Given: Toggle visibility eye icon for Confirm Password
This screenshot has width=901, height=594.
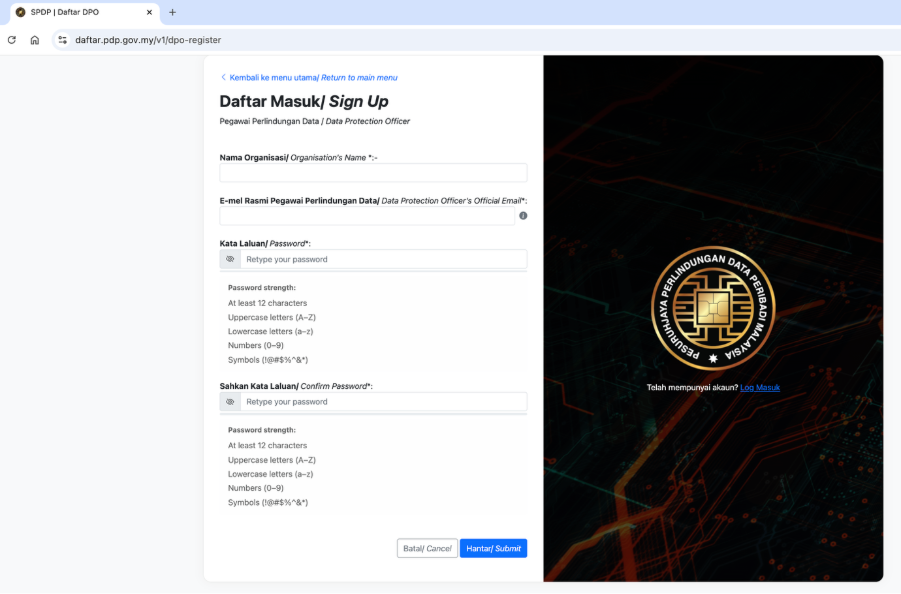Looking at the screenshot, I should click(230, 402).
